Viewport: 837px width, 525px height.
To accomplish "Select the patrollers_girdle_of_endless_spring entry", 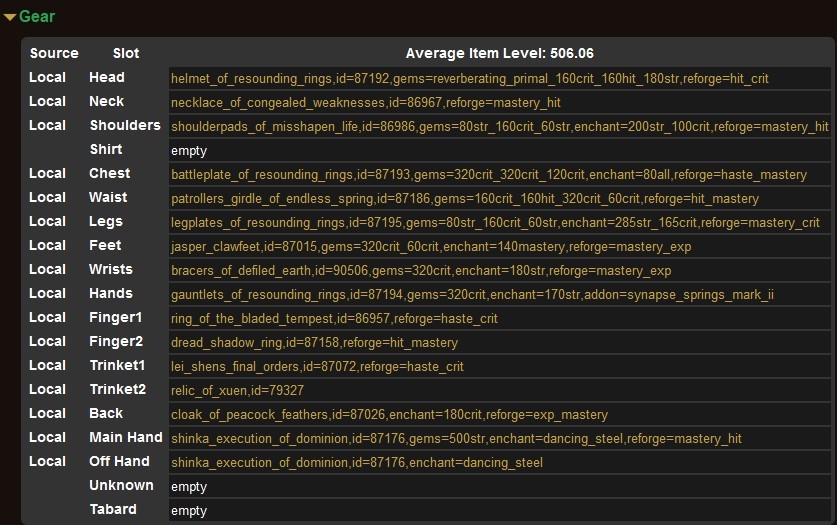I will [x=464, y=198].
